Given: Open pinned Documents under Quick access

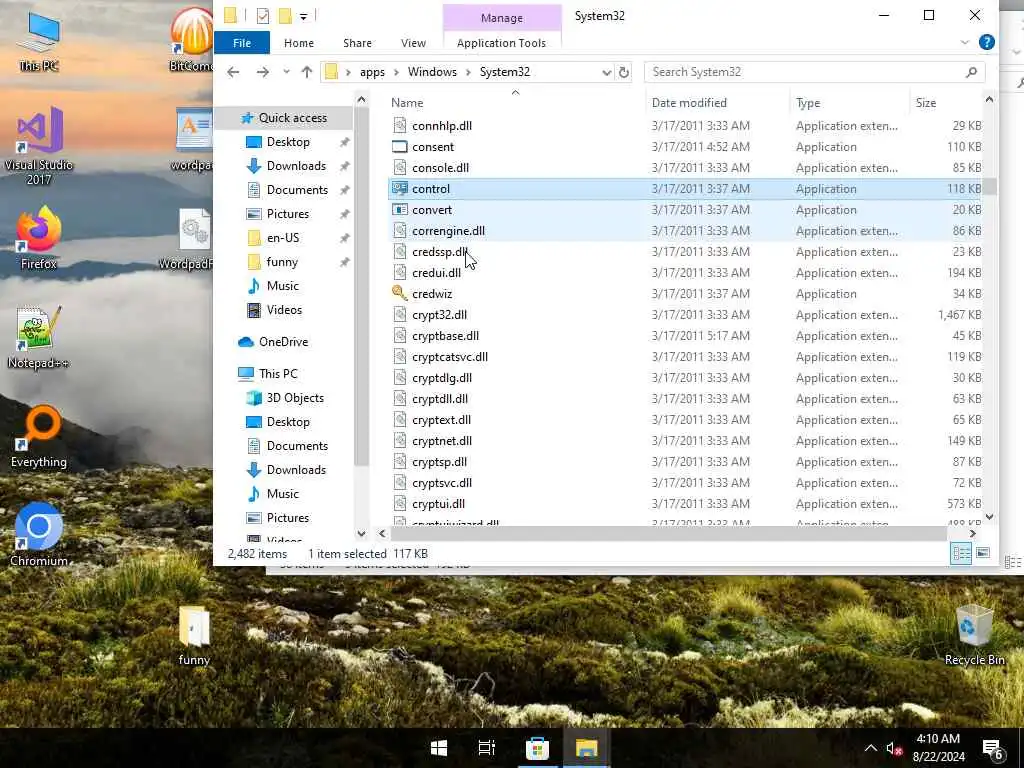Looking at the screenshot, I should click(x=297, y=190).
